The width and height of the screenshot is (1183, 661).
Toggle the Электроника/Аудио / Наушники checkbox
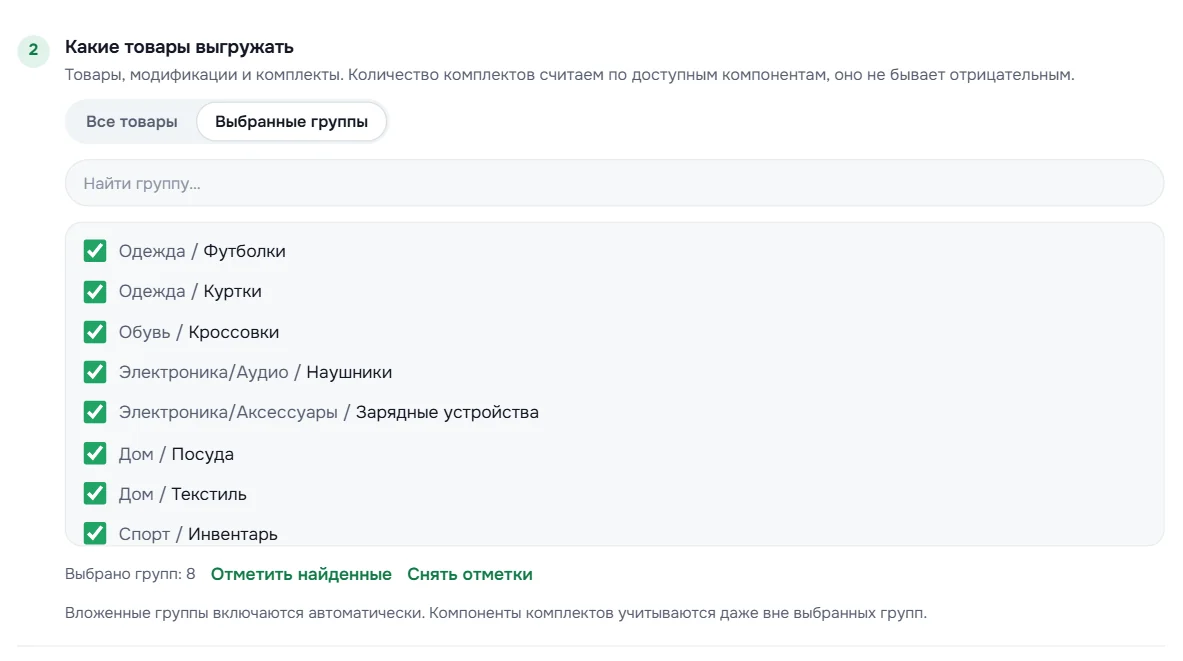(x=95, y=372)
